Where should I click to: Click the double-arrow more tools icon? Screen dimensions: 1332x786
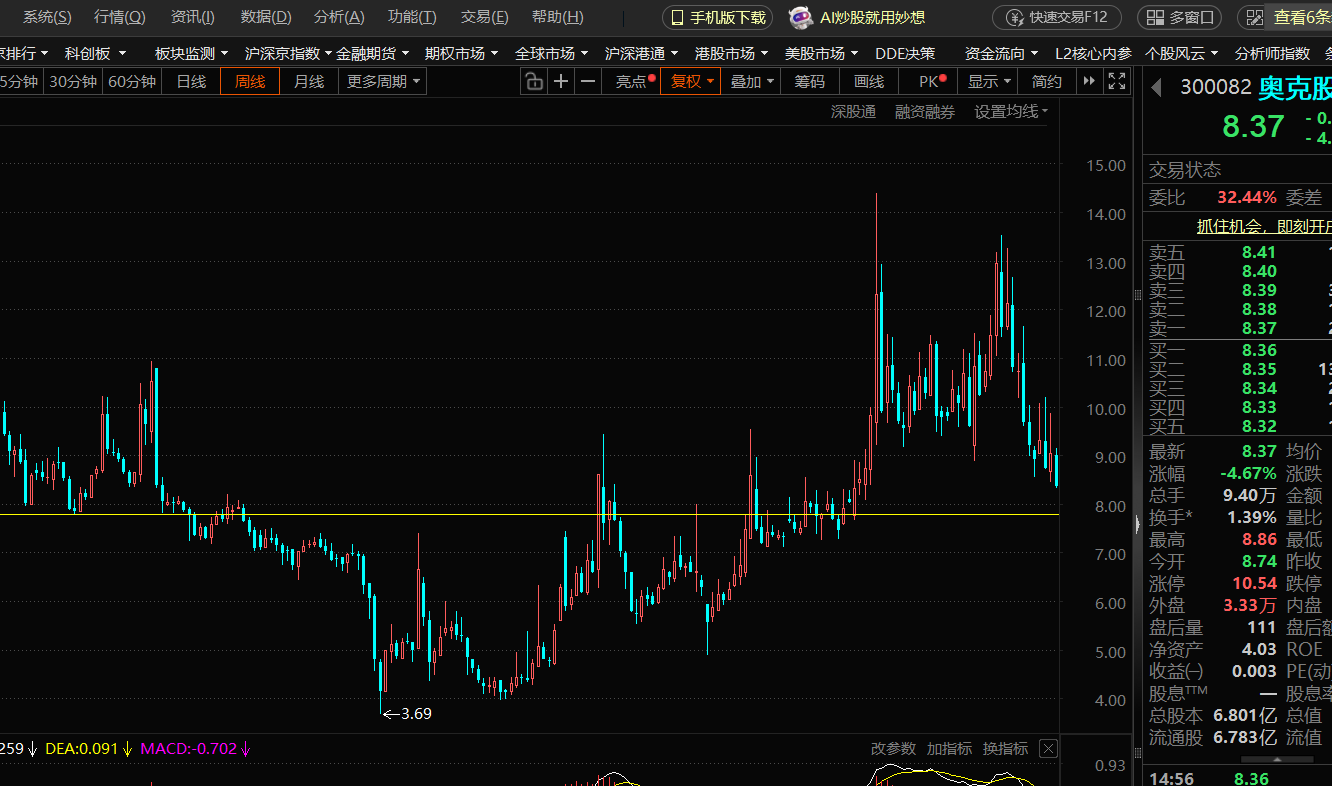point(1090,82)
